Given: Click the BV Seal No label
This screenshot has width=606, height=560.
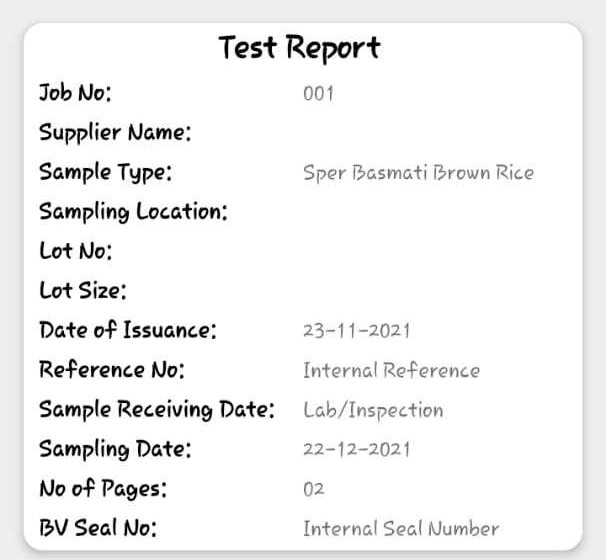Looking at the screenshot, I should (x=98, y=528).
